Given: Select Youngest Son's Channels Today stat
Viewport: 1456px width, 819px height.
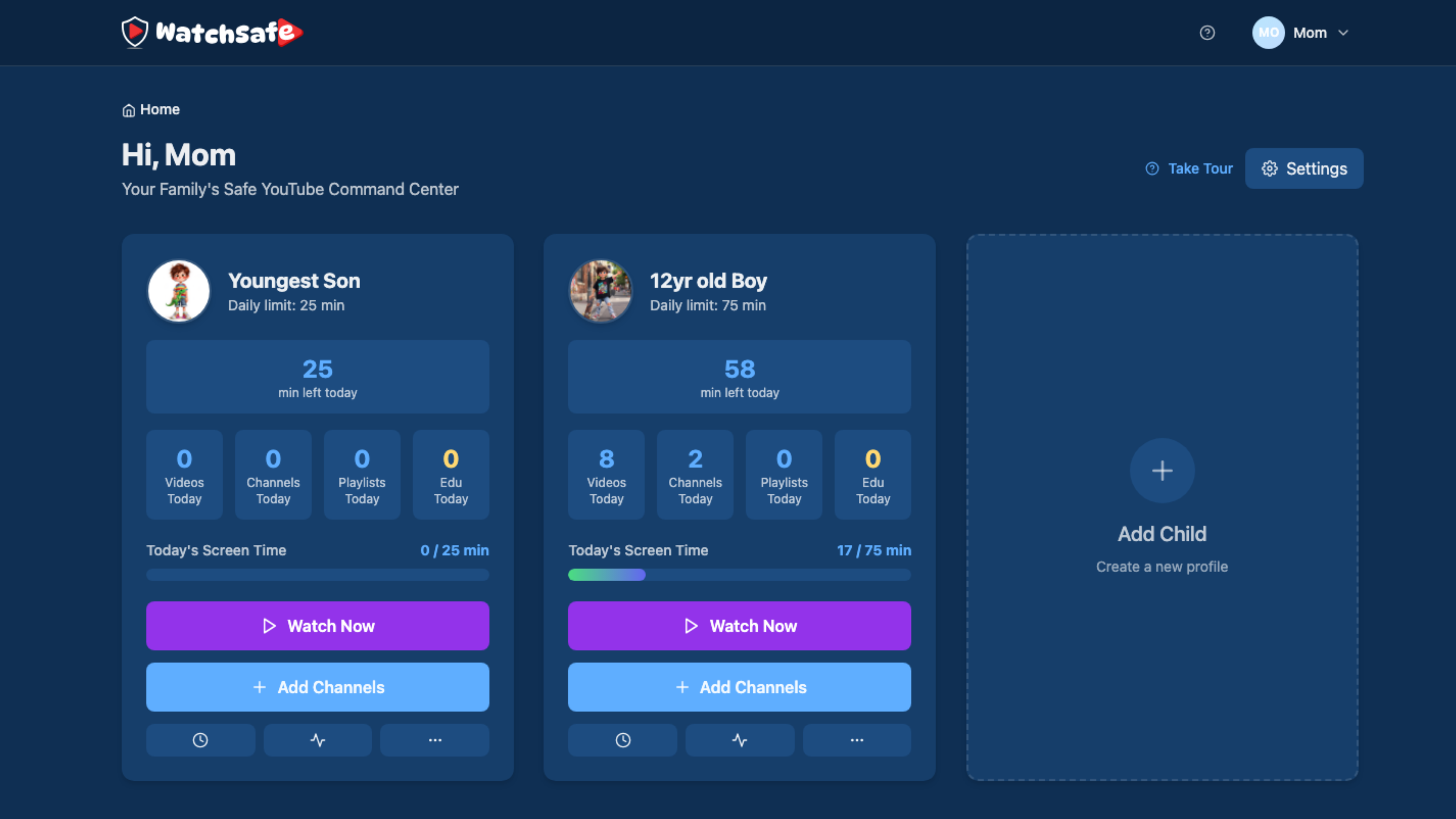Looking at the screenshot, I should tap(273, 475).
